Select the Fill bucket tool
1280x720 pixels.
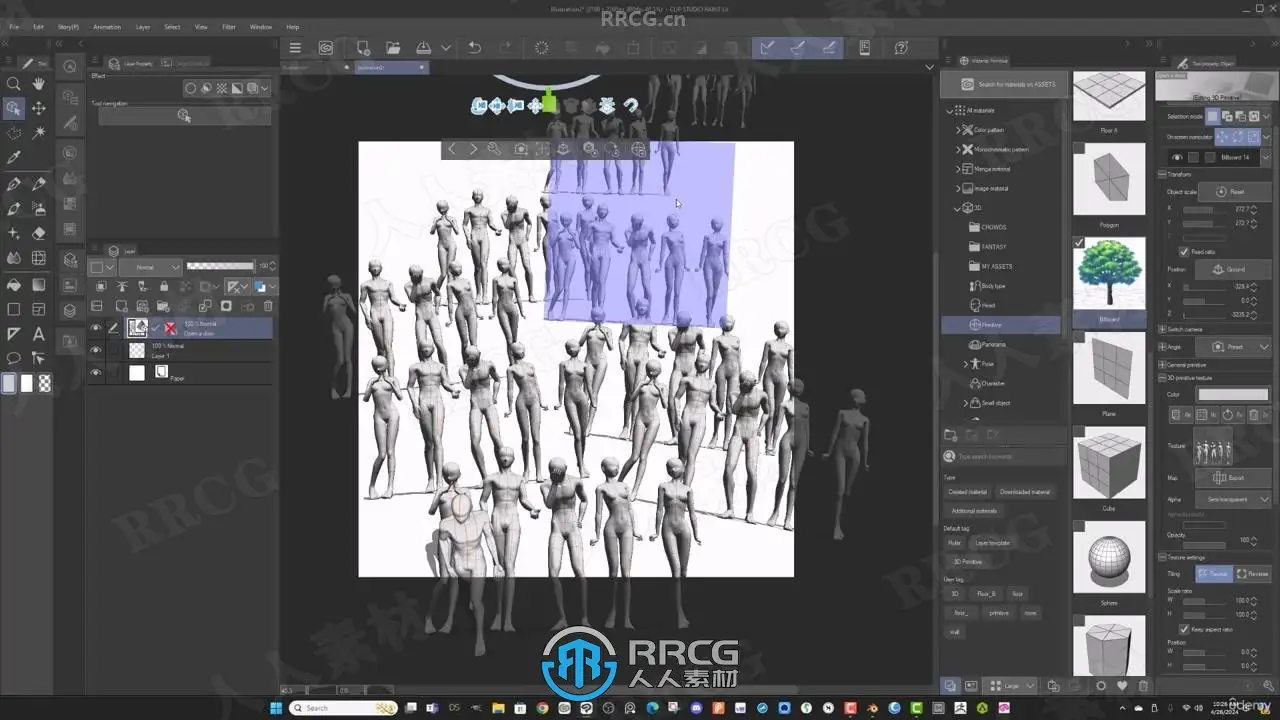tap(14, 284)
